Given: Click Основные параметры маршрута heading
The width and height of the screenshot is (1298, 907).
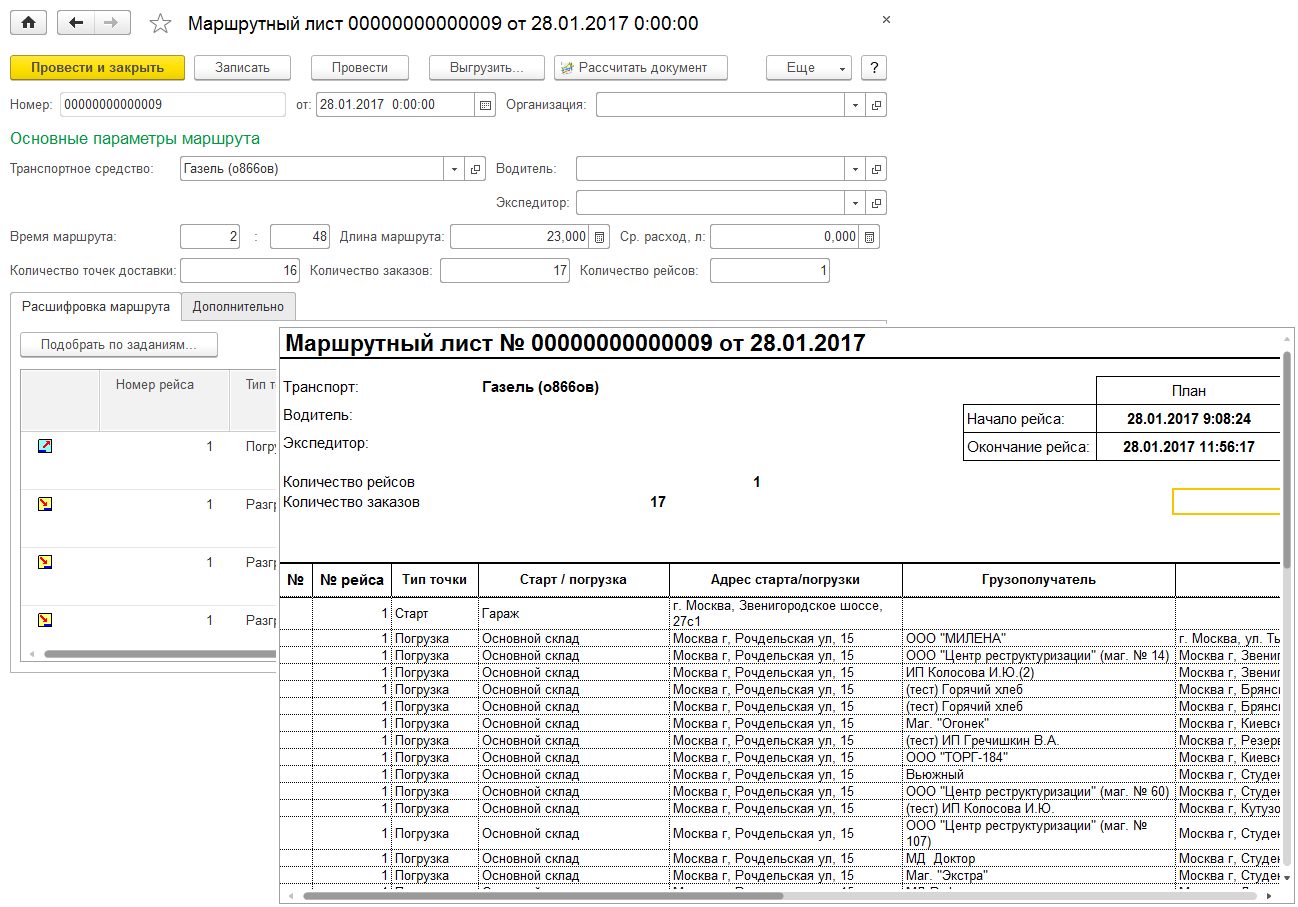Looking at the screenshot, I should pyautogui.click(x=135, y=138).
